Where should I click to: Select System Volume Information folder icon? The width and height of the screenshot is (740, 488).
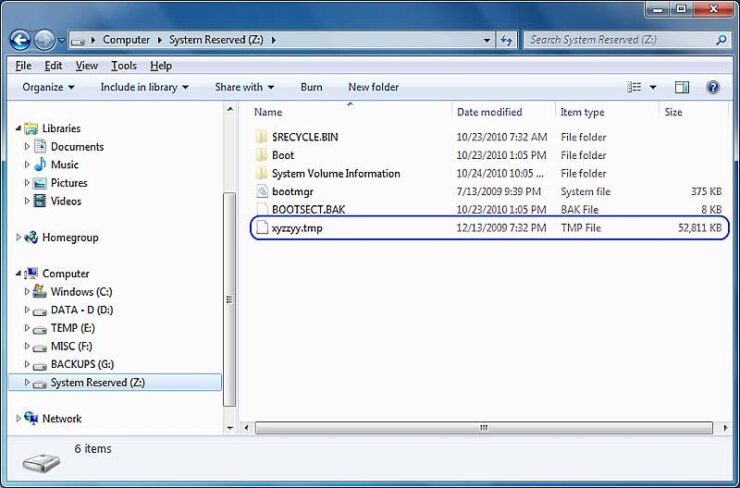[261, 174]
